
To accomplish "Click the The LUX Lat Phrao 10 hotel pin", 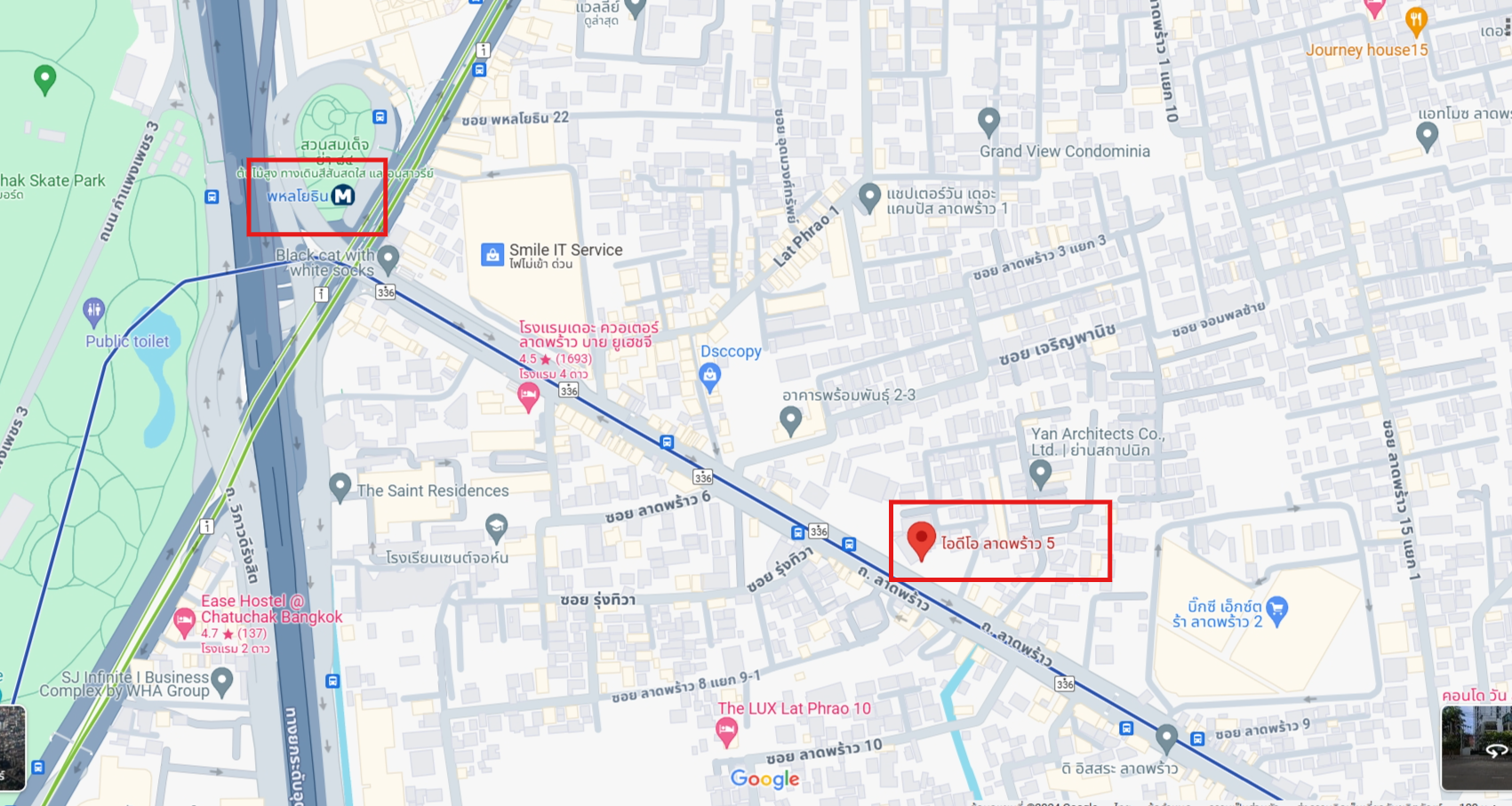I will click(x=726, y=733).
